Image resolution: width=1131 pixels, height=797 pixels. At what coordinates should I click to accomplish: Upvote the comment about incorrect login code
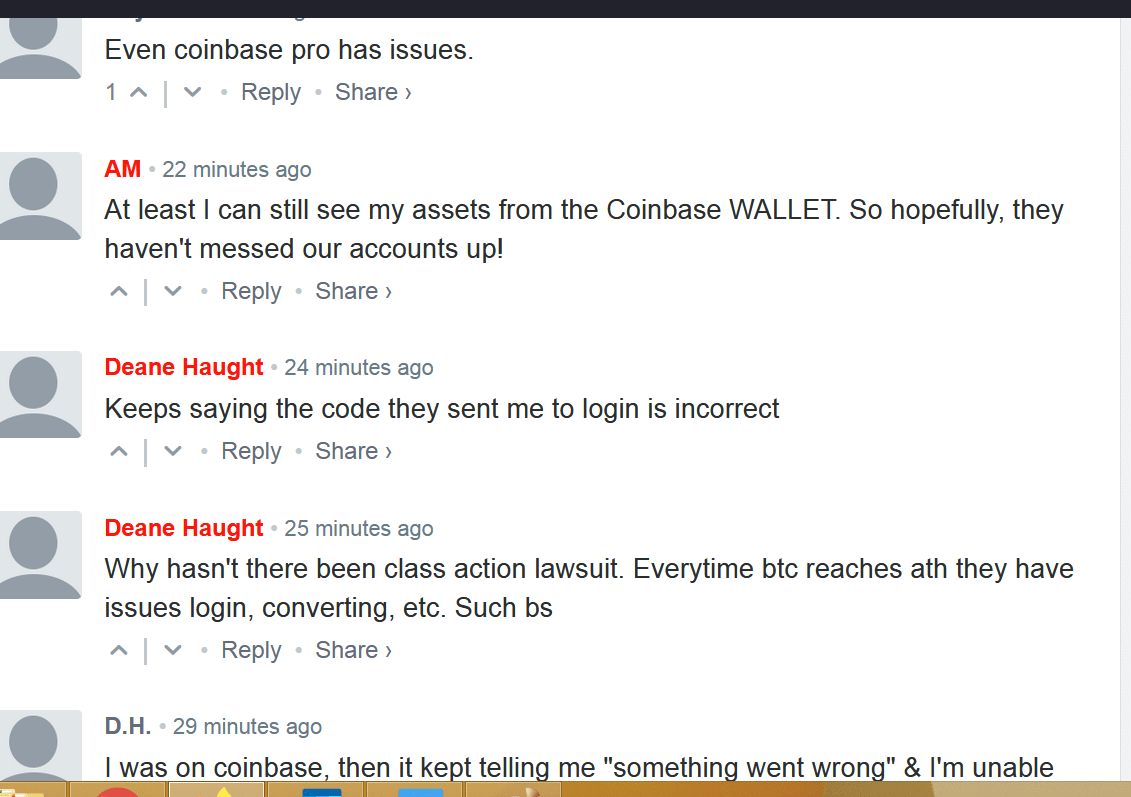(119, 452)
